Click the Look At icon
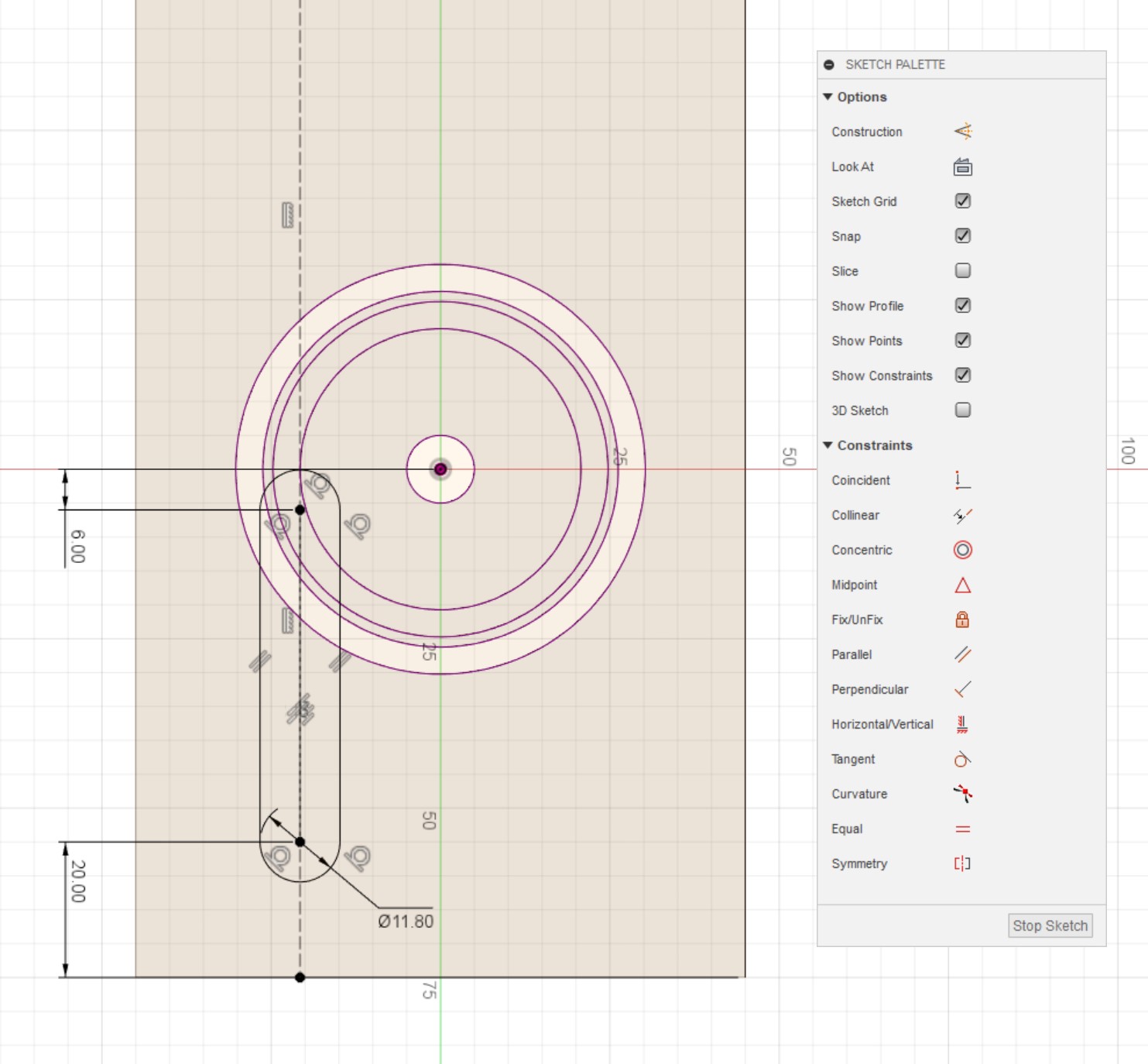The height and width of the screenshot is (1064, 1148). (x=962, y=166)
